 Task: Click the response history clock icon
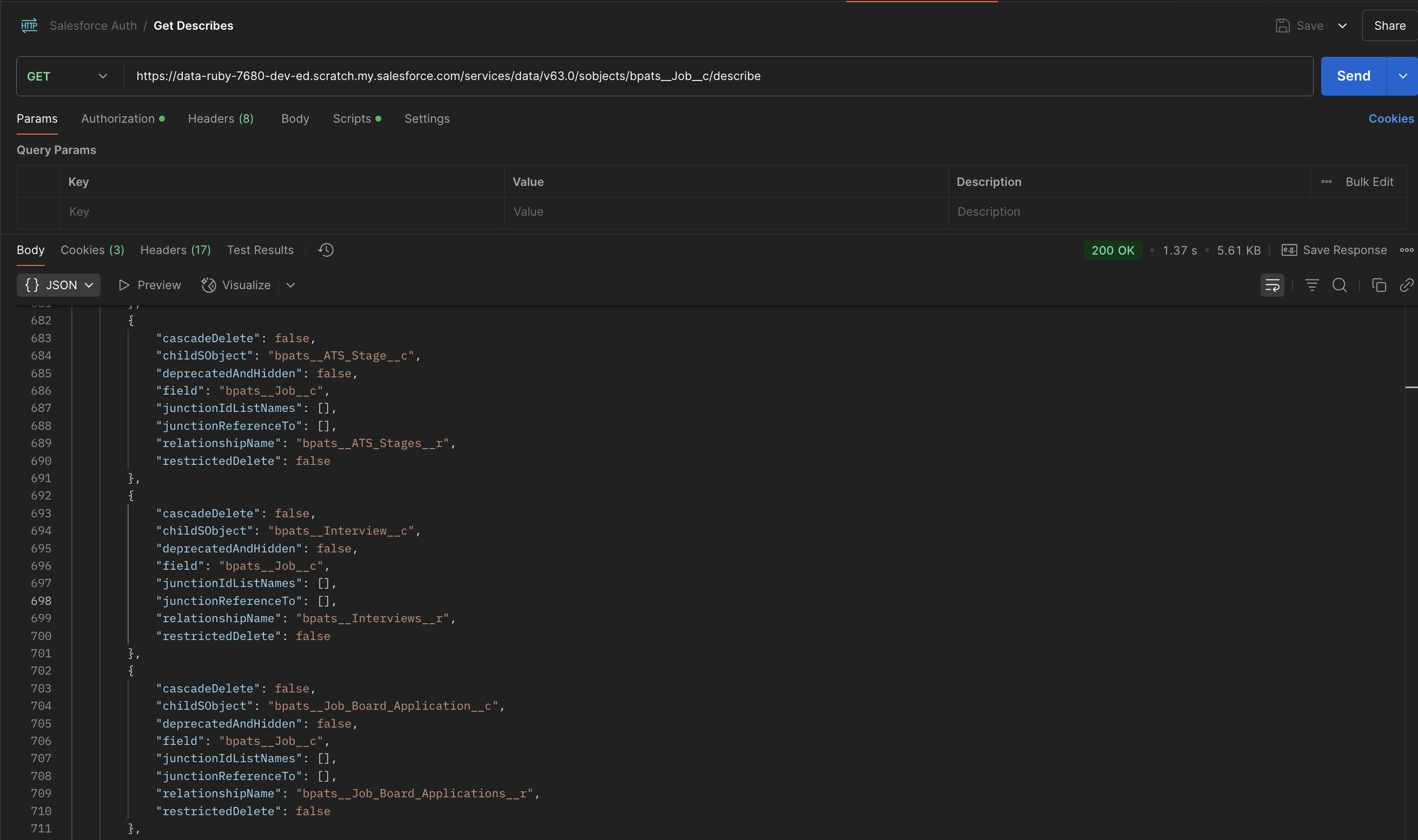coord(326,250)
